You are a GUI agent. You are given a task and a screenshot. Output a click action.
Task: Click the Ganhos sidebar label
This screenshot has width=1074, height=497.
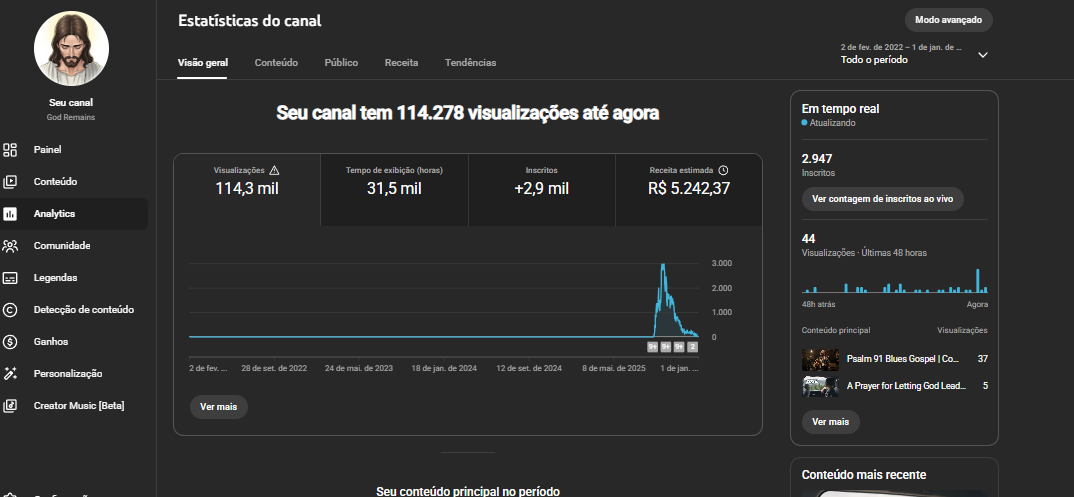pyautogui.click(x=51, y=342)
